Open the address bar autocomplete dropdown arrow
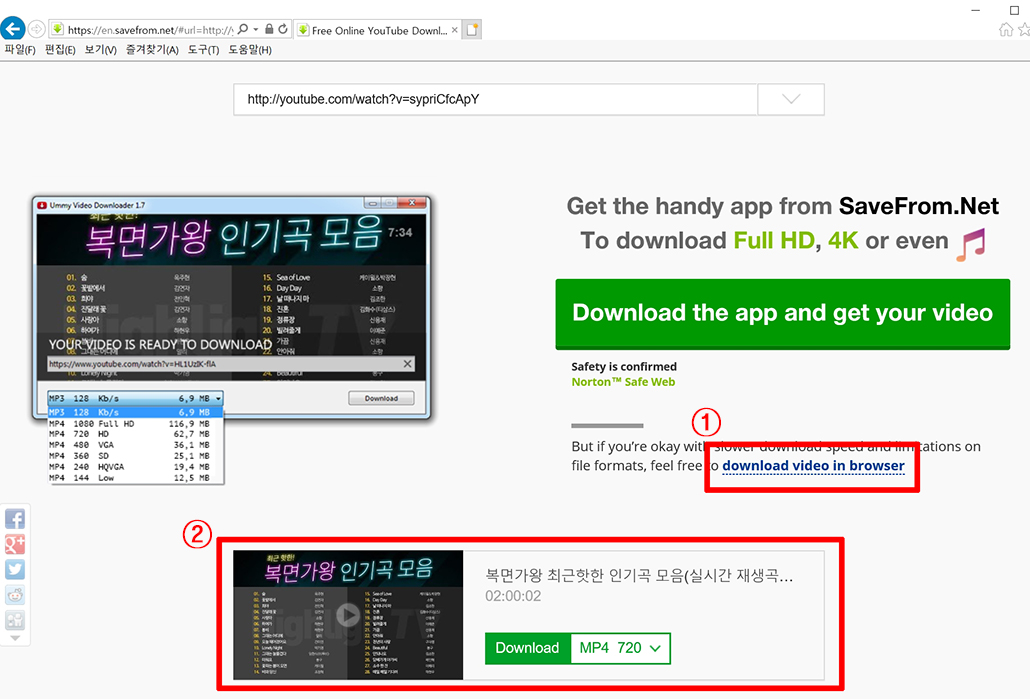Screen dimensions: 1030x699 [256, 30]
